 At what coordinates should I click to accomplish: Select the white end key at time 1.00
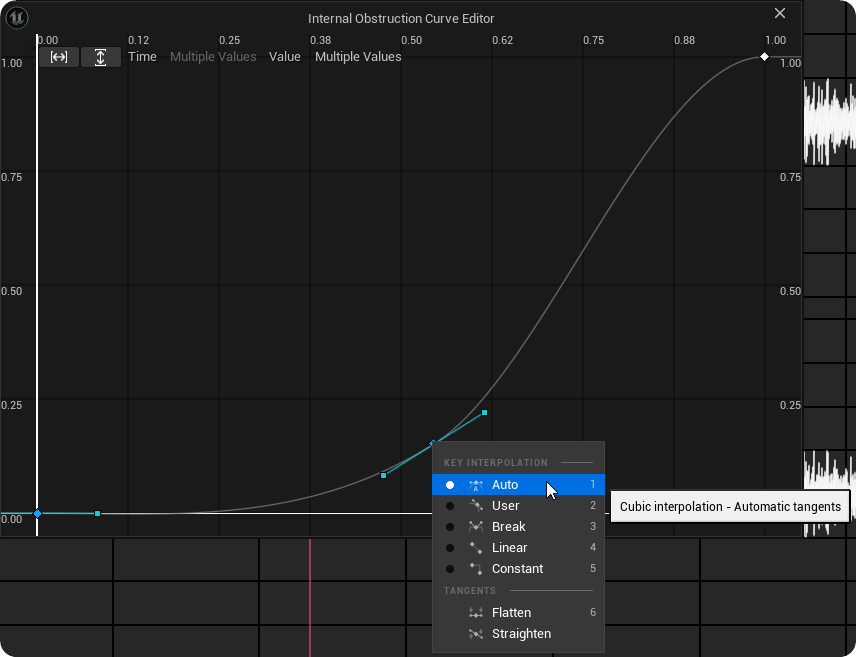tap(764, 57)
